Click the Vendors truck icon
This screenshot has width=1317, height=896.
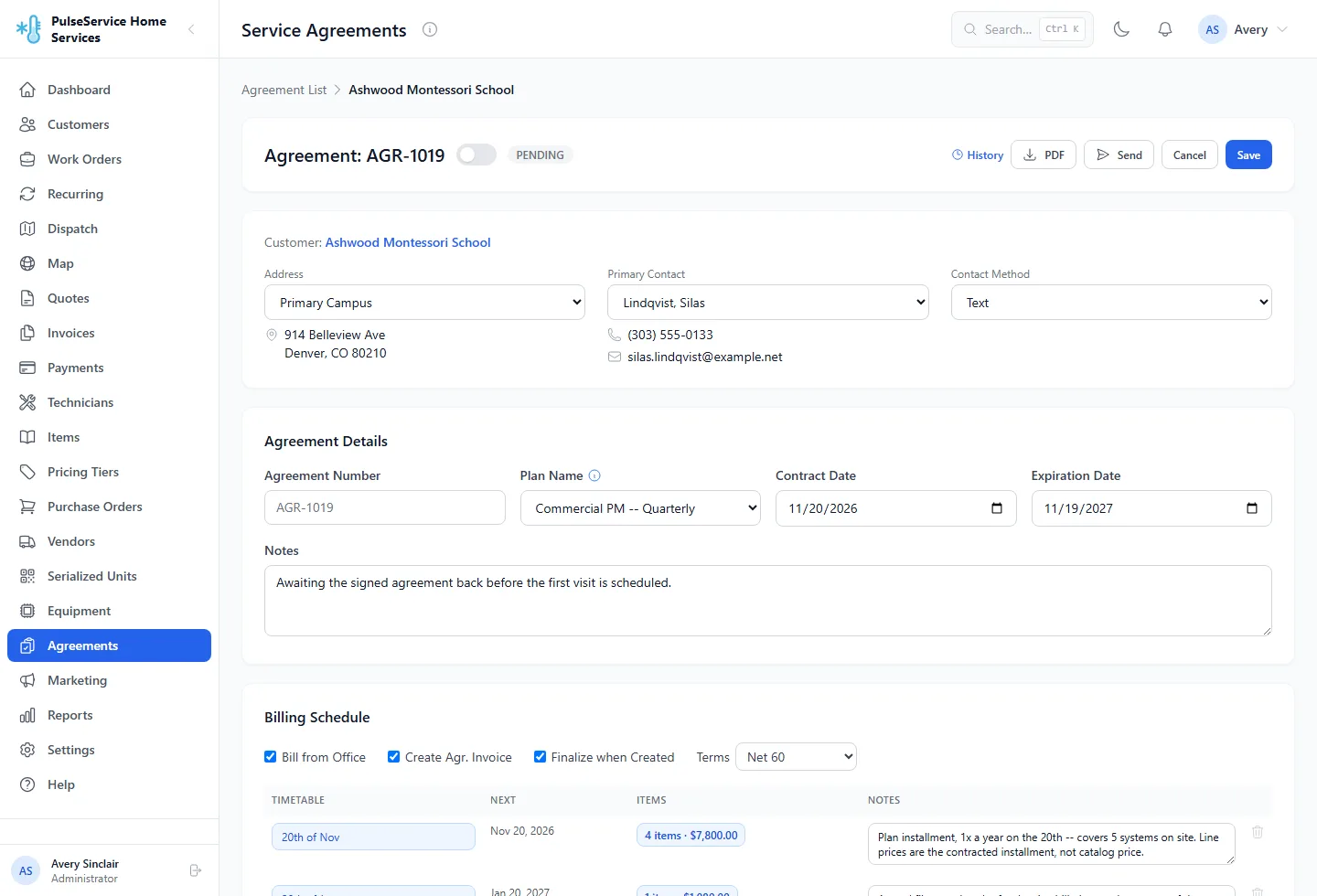pyautogui.click(x=27, y=541)
